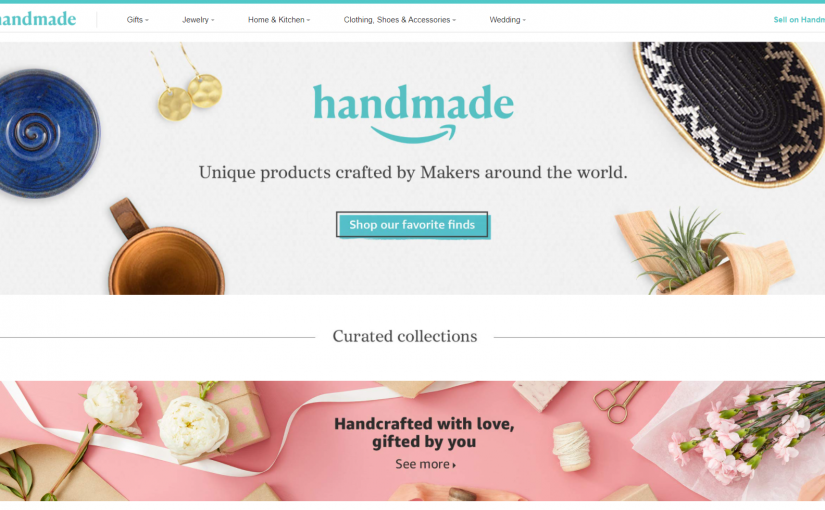The height and width of the screenshot is (510, 825).
Task: Expand the Jewelry category menu
Action: [x=198, y=20]
